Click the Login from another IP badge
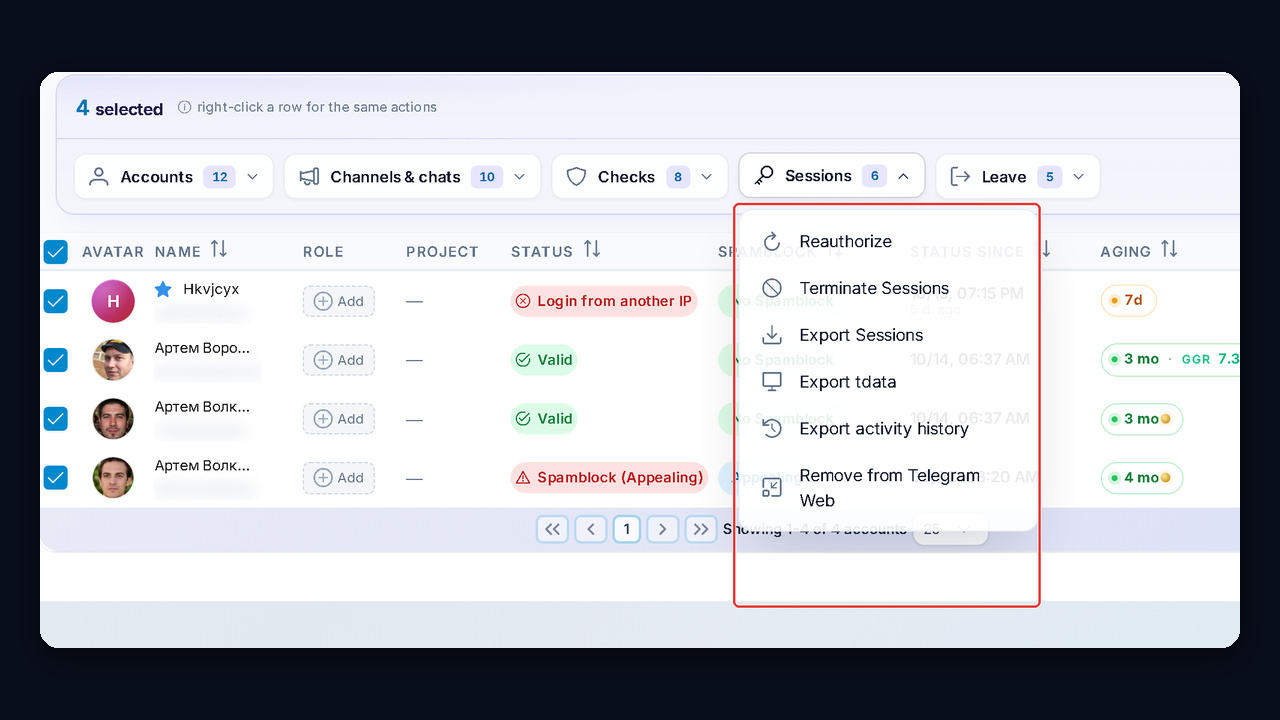Viewport: 1280px width, 720px height. click(x=603, y=301)
